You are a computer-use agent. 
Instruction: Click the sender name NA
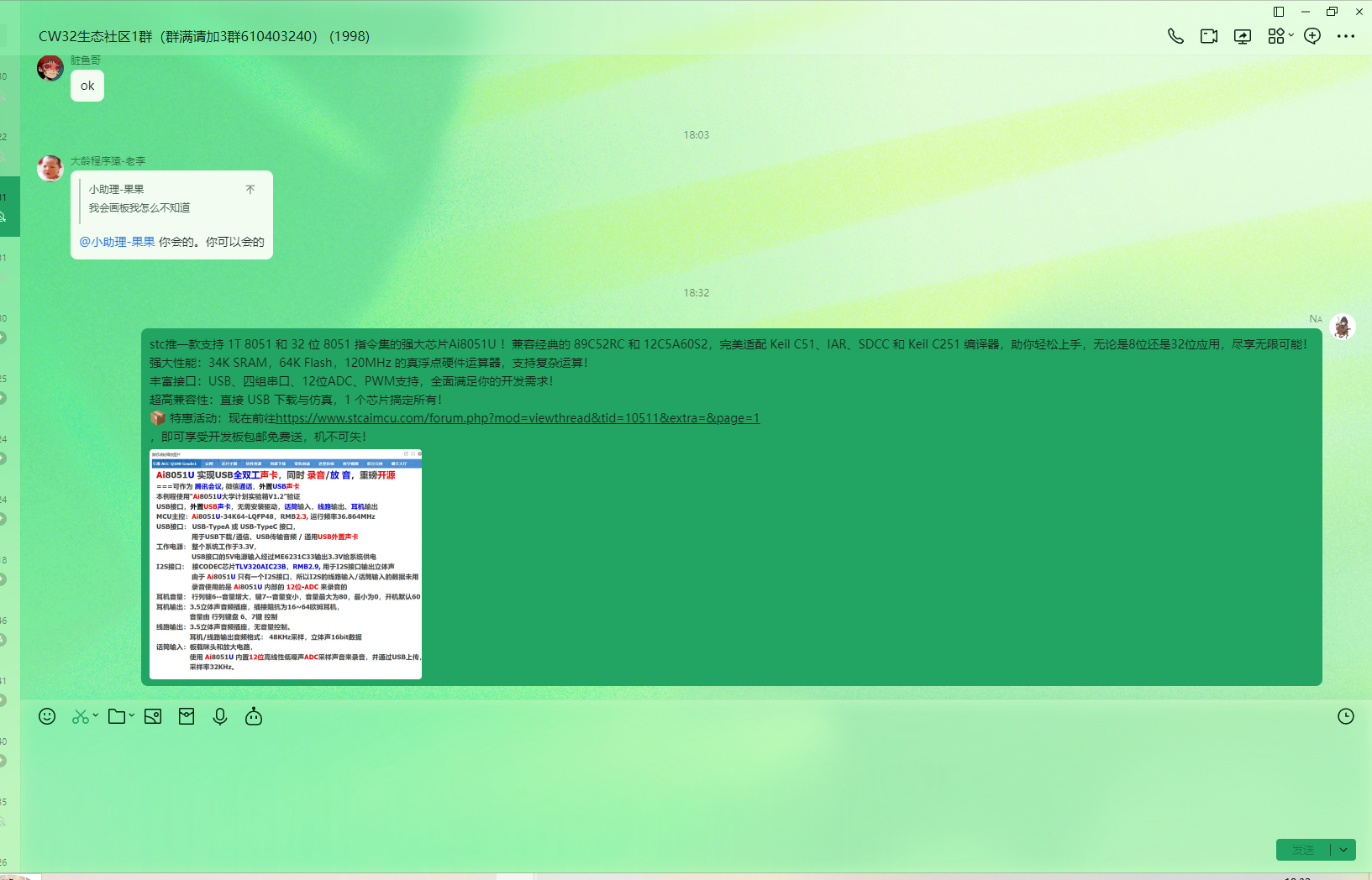[1316, 319]
